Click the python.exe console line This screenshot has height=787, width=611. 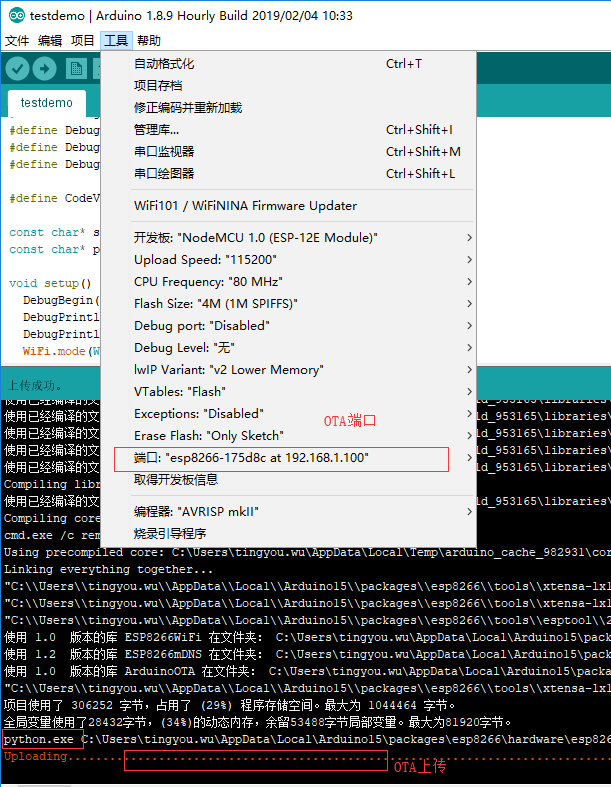(307, 739)
